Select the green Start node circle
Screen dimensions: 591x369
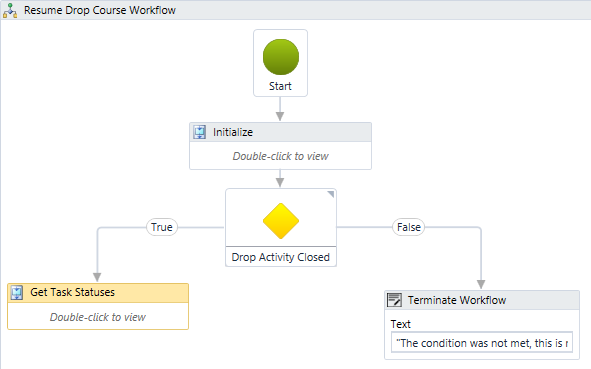click(x=281, y=57)
